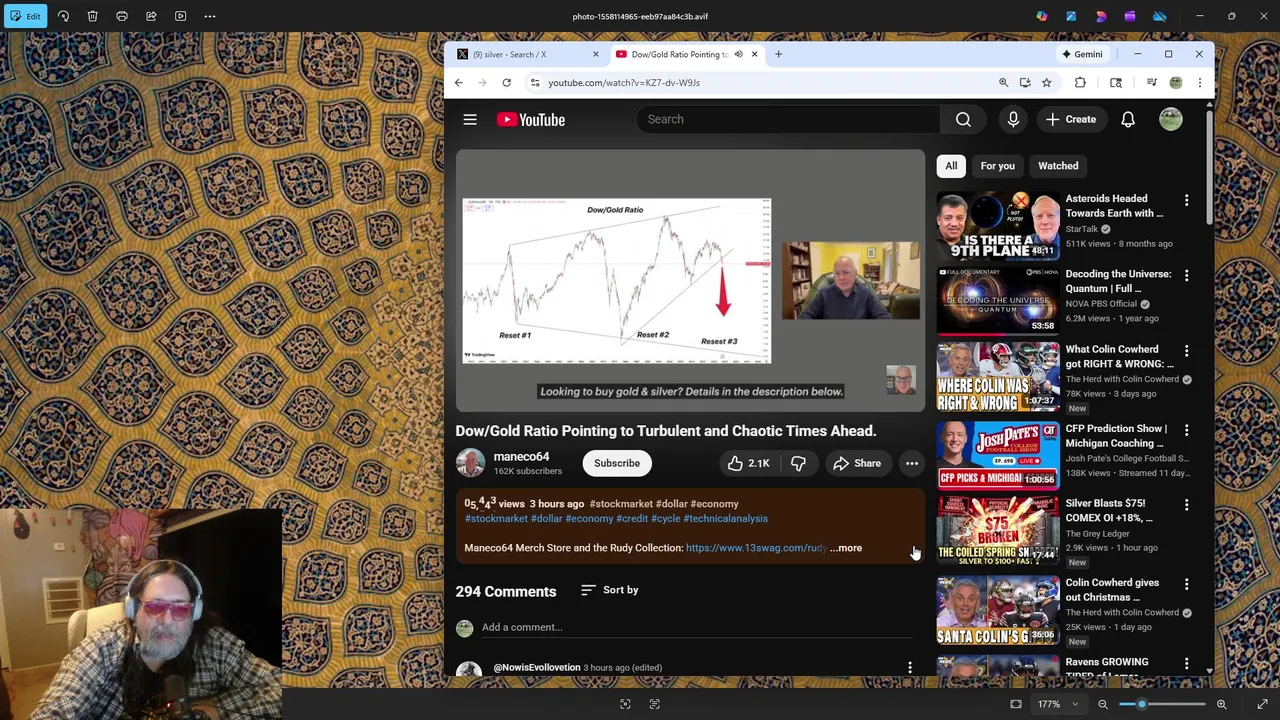The width and height of the screenshot is (1280, 720).
Task: Open the Sort by comments menu
Action: click(x=609, y=590)
